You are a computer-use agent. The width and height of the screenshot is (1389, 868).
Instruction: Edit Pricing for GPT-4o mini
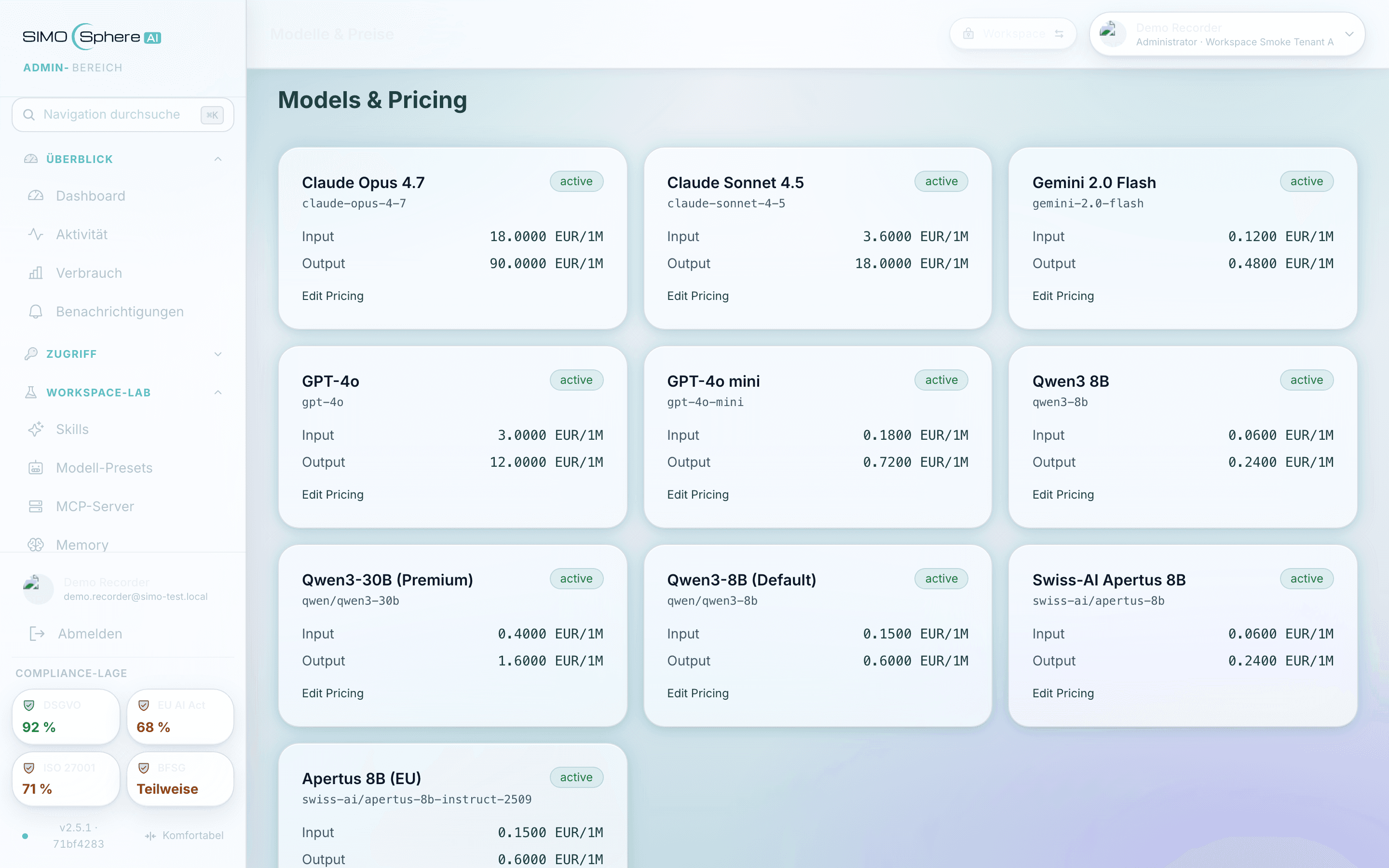697,494
